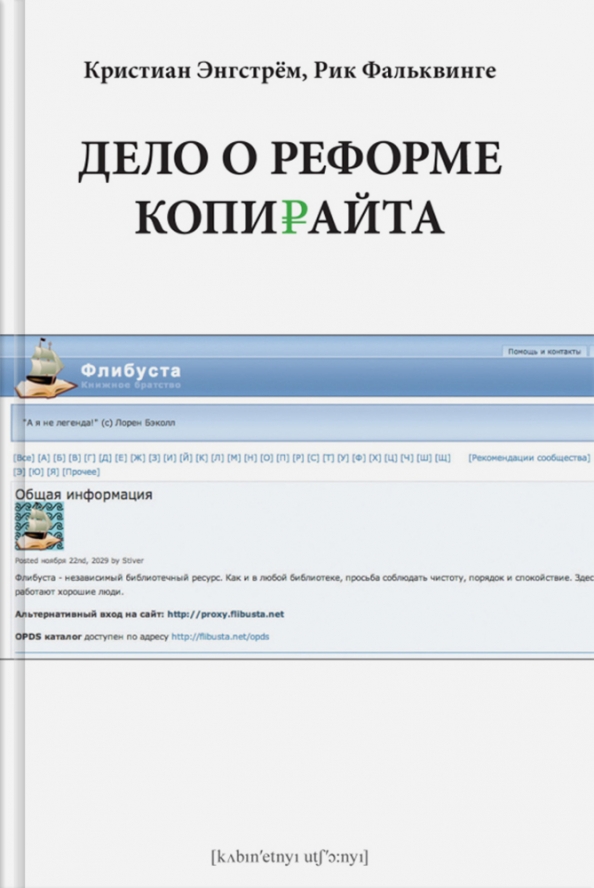Image resolution: width=594 pixels, height=888 pixels.
Task: Open the flibusta.net/opds catalog link
Action: pos(220,637)
